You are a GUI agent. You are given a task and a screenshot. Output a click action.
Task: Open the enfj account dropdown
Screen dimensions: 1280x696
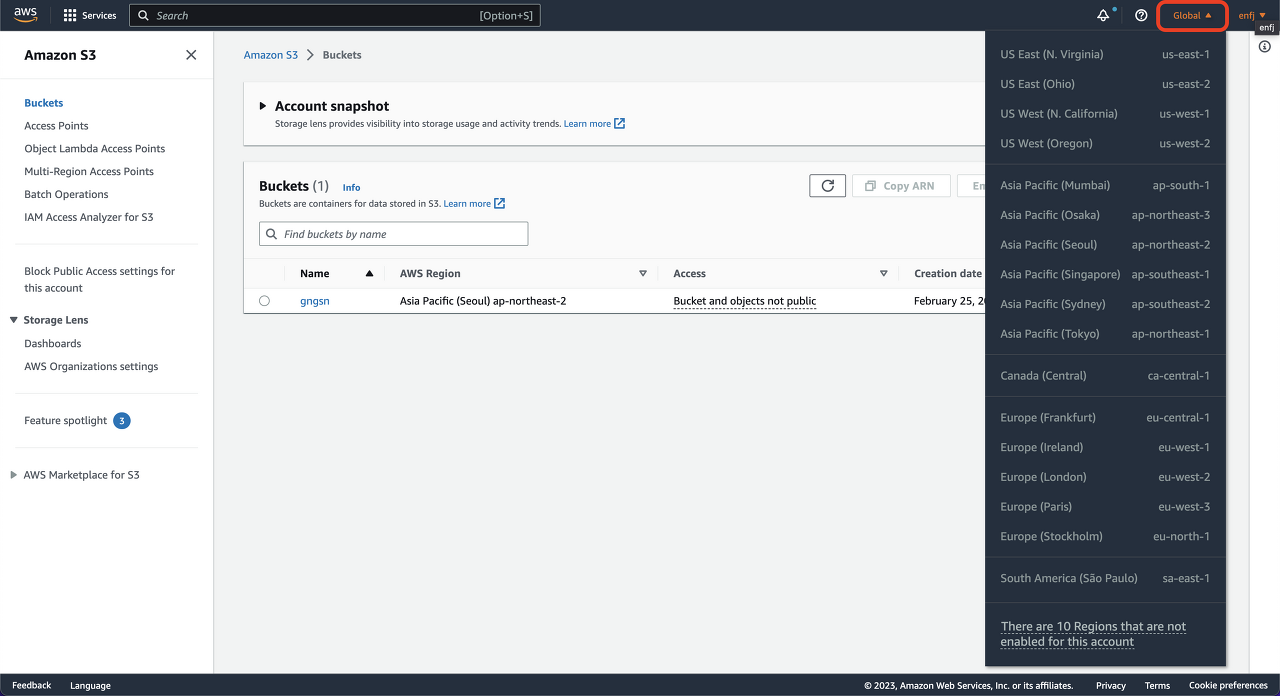tap(1252, 15)
